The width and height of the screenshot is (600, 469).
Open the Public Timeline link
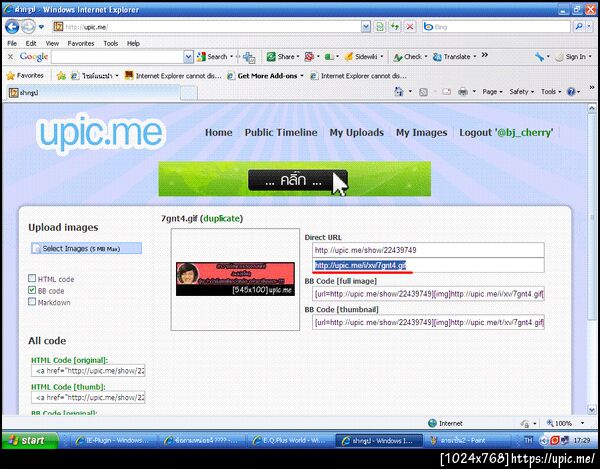click(x=281, y=132)
